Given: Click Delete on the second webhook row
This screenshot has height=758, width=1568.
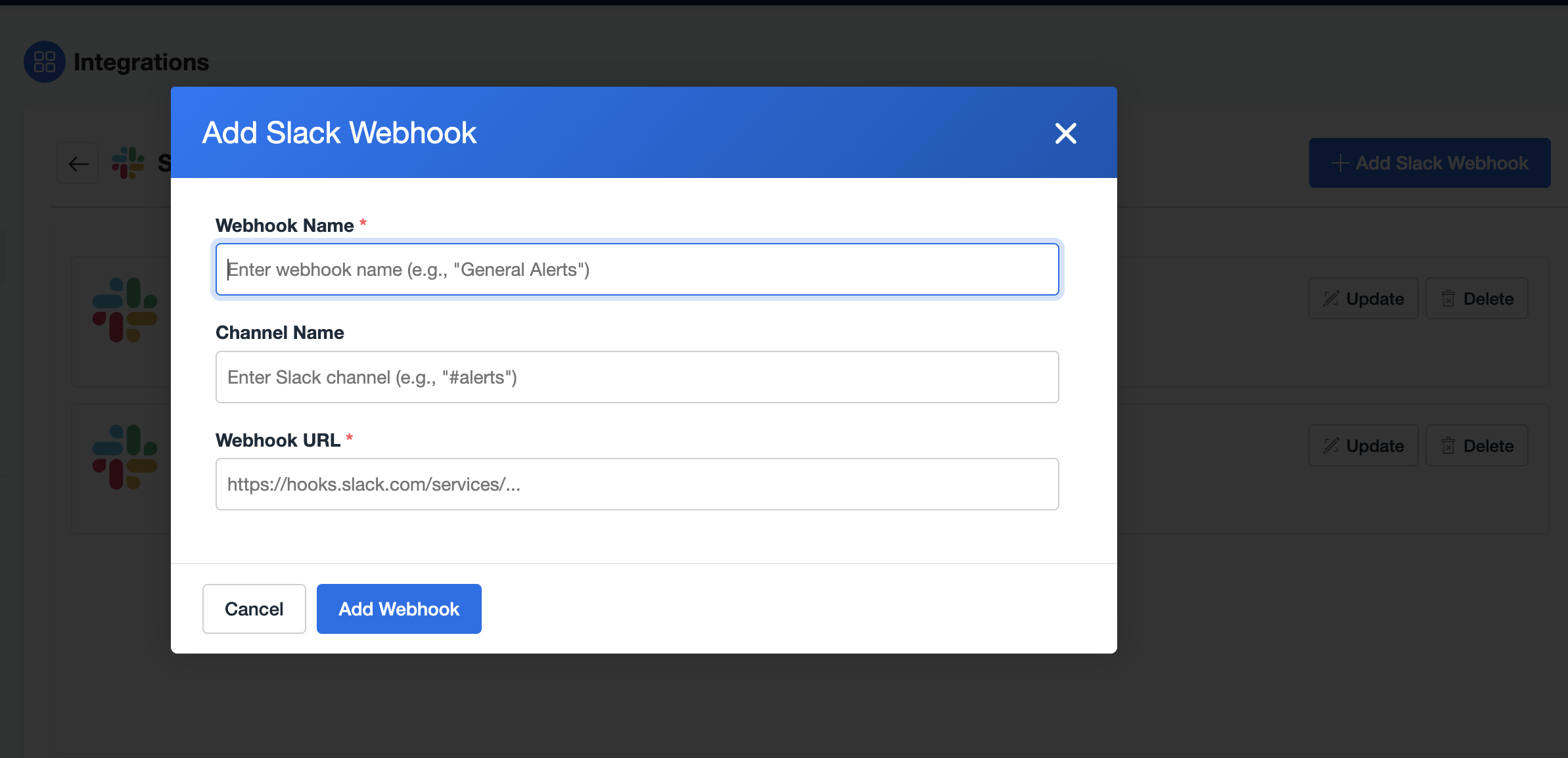Looking at the screenshot, I should pos(1477,446).
